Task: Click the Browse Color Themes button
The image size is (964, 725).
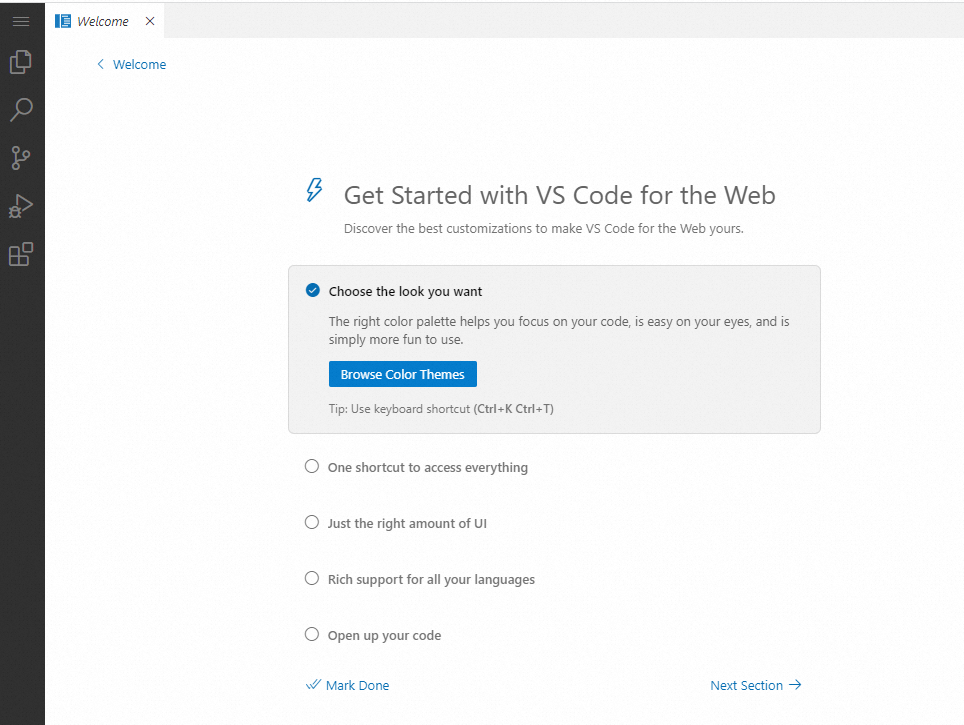Action: pyautogui.click(x=402, y=374)
